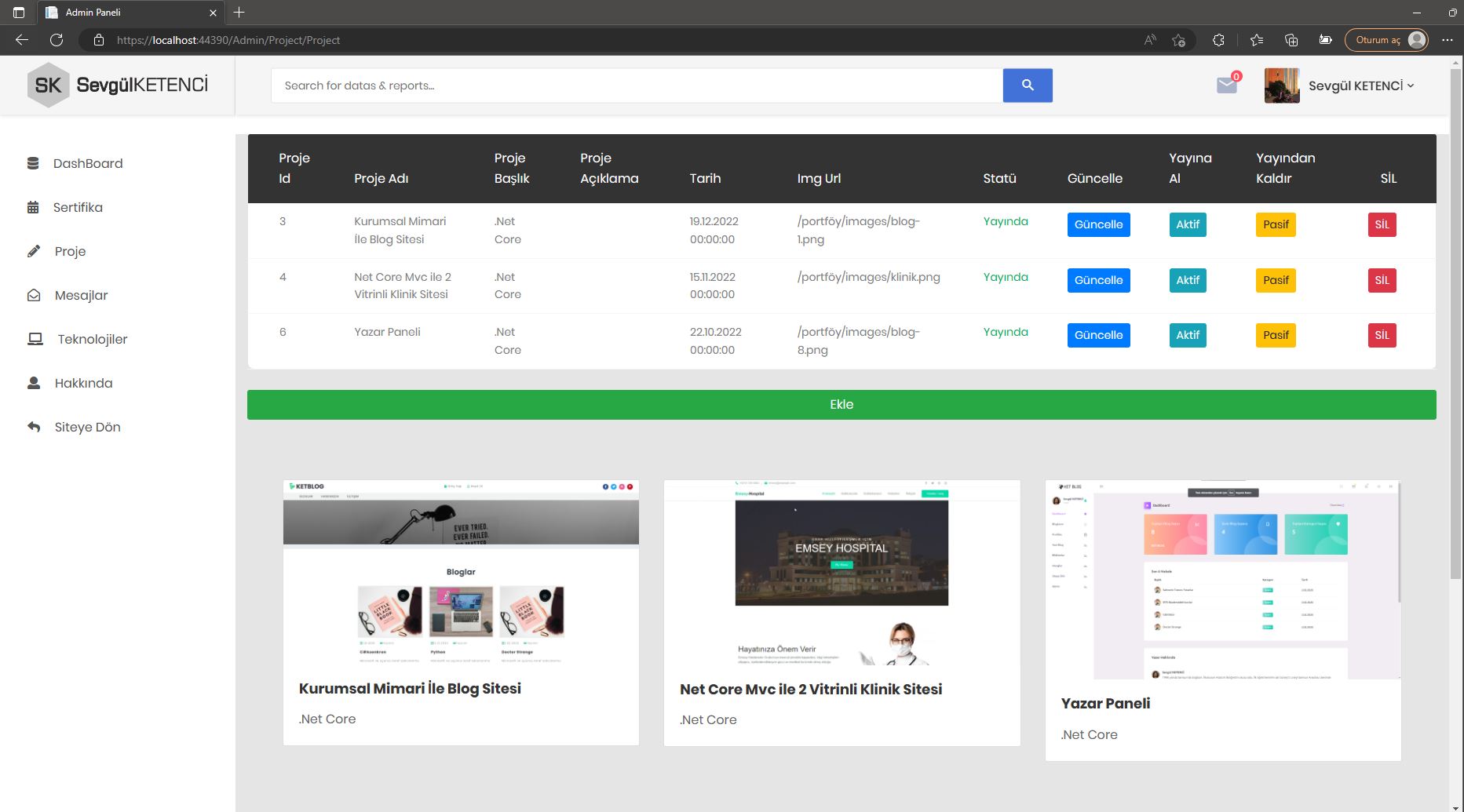Screen dimensions: 1464x812
Task: Click the Kurumsal Mimari İle Blog Sitesi thumbnail
Action: pyautogui.click(x=461, y=573)
